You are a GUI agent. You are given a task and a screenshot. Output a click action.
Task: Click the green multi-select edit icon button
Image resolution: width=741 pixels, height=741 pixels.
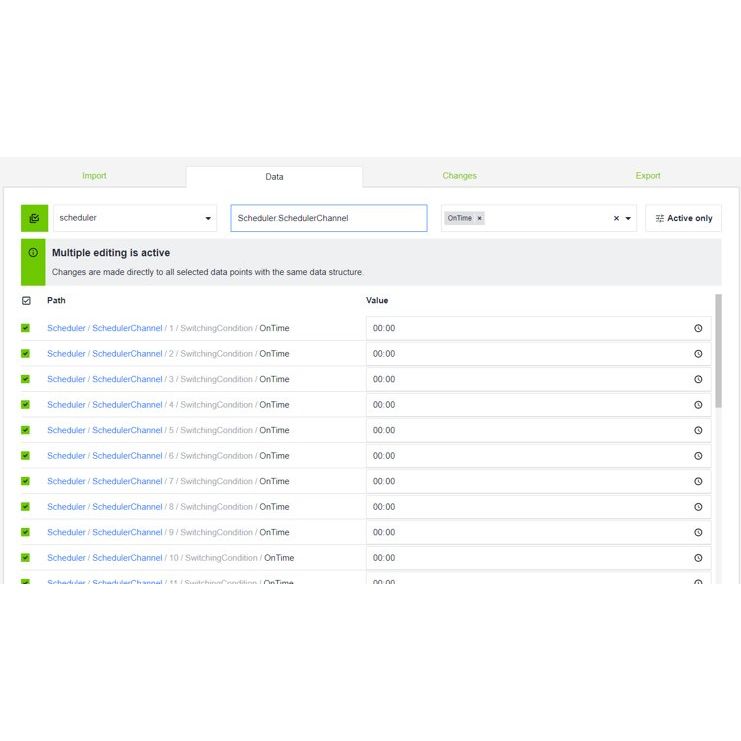click(x=34, y=218)
